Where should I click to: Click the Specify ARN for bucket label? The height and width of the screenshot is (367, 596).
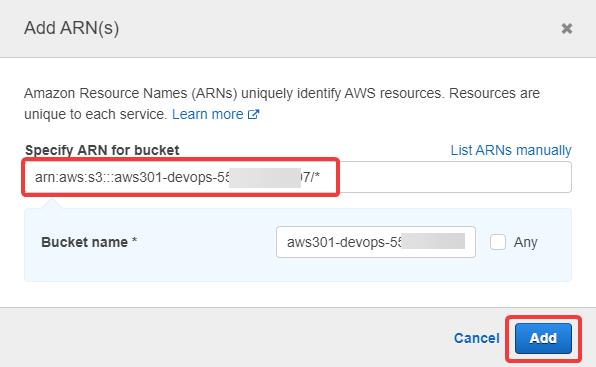click(102, 150)
